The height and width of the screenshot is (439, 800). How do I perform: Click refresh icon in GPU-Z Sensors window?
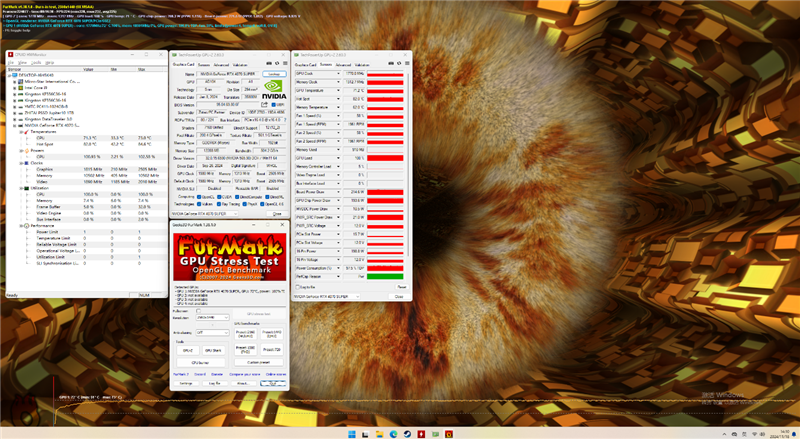399,63
